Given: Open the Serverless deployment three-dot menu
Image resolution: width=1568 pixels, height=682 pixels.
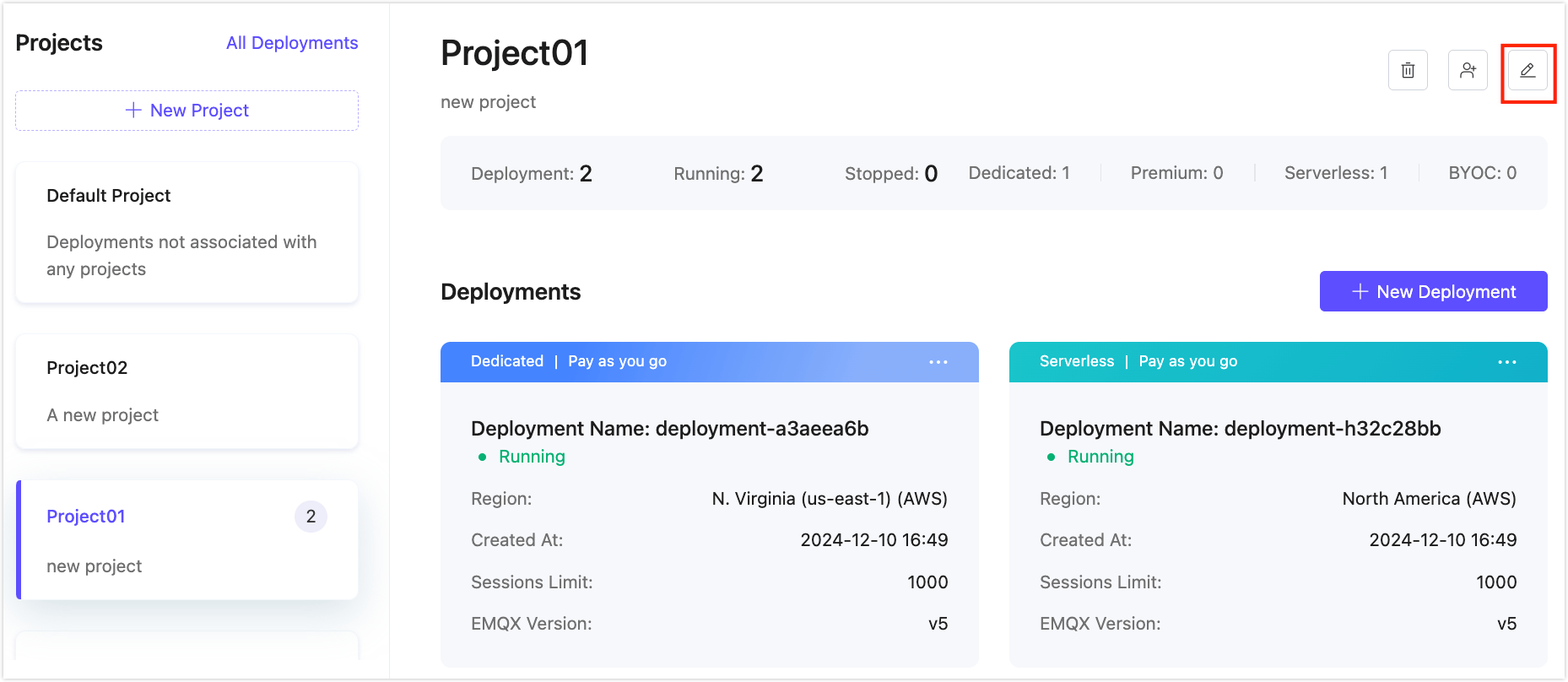Looking at the screenshot, I should pyautogui.click(x=1507, y=362).
